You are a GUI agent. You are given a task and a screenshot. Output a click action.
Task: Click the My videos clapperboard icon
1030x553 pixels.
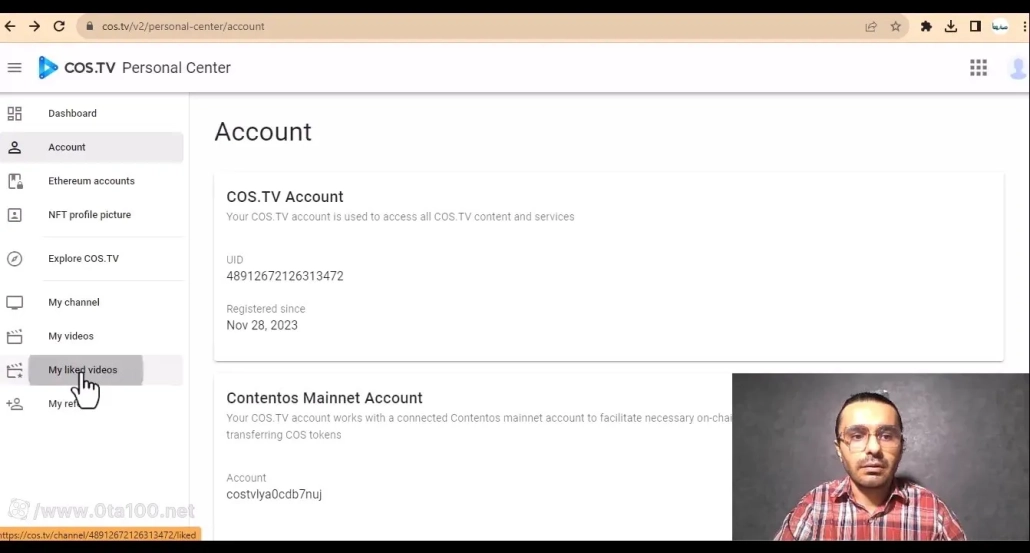(15, 337)
